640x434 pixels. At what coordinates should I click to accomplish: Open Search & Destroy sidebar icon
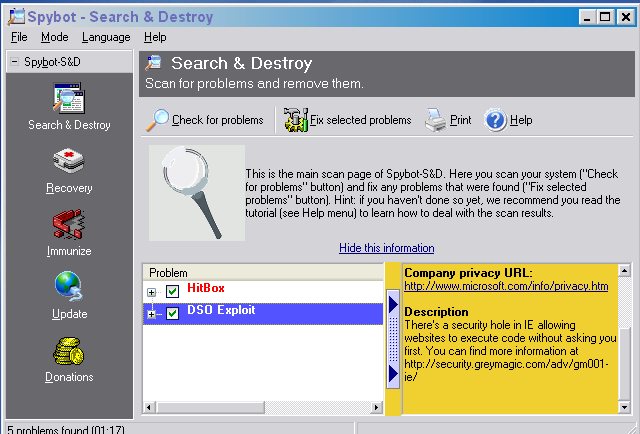68,102
